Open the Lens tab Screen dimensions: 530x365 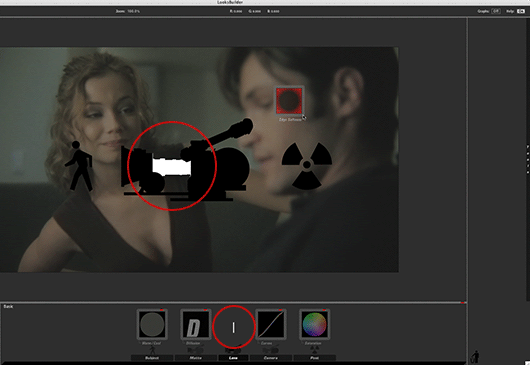(233, 358)
